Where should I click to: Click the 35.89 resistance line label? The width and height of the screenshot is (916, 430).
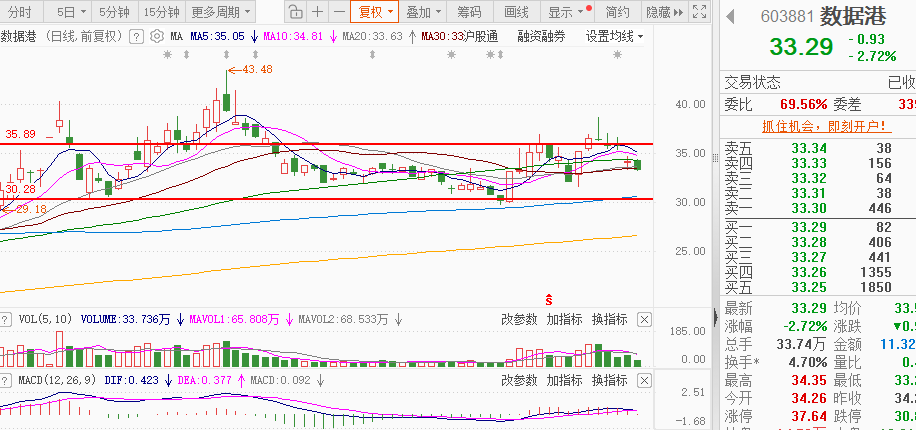20,134
